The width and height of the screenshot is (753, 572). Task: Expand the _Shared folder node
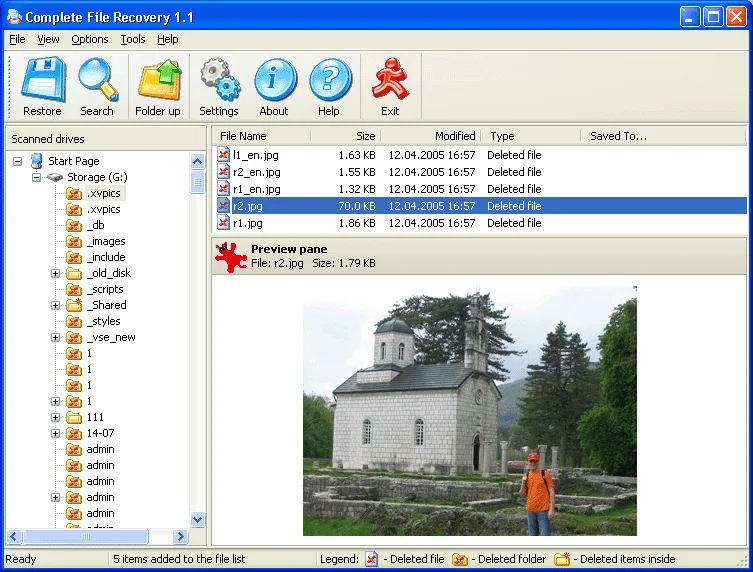click(x=56, y=305)
